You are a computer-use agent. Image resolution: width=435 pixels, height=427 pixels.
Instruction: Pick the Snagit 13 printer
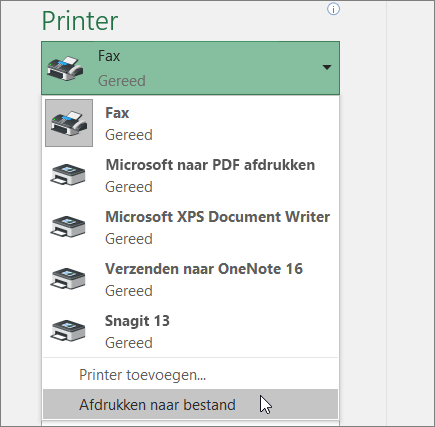190,331
